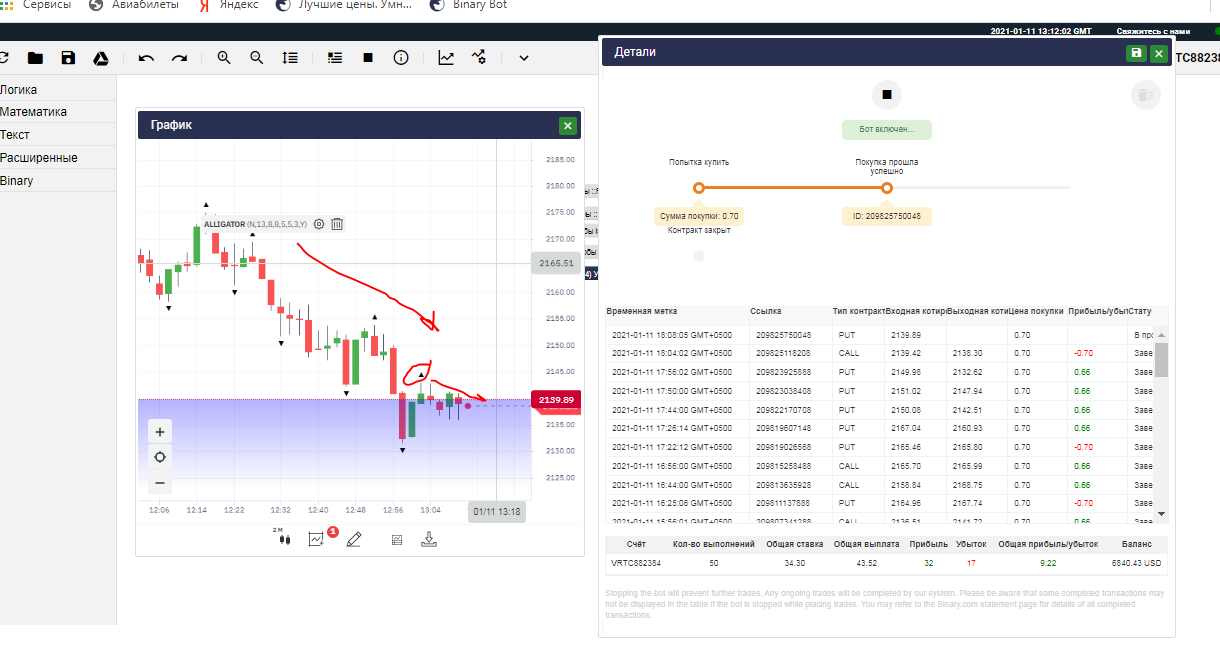The height and width of the screenshot is (647, 1220).
Task: Open chart templates icon
Action: [x=396, y=539]
